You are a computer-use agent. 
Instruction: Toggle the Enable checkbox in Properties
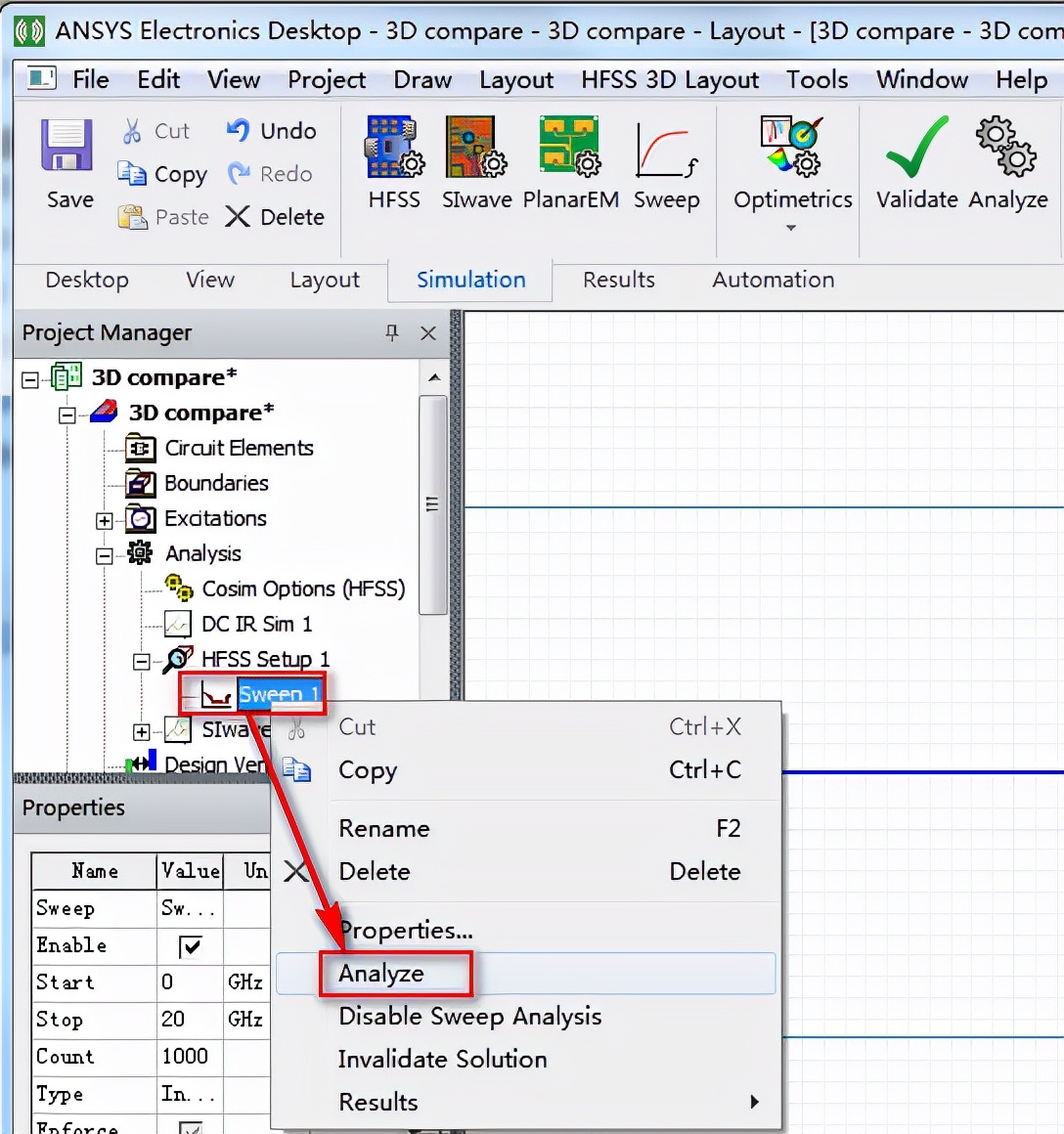[191, 945]
